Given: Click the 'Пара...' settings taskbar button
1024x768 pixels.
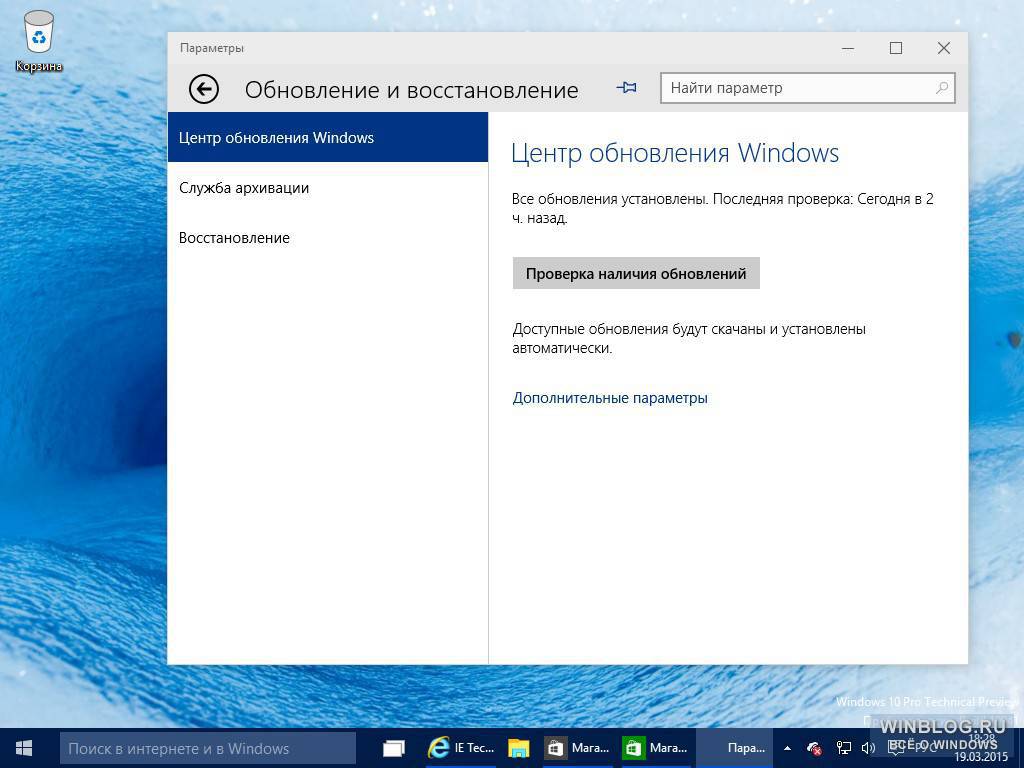Looking at the screenshot, I should [735, 748].
